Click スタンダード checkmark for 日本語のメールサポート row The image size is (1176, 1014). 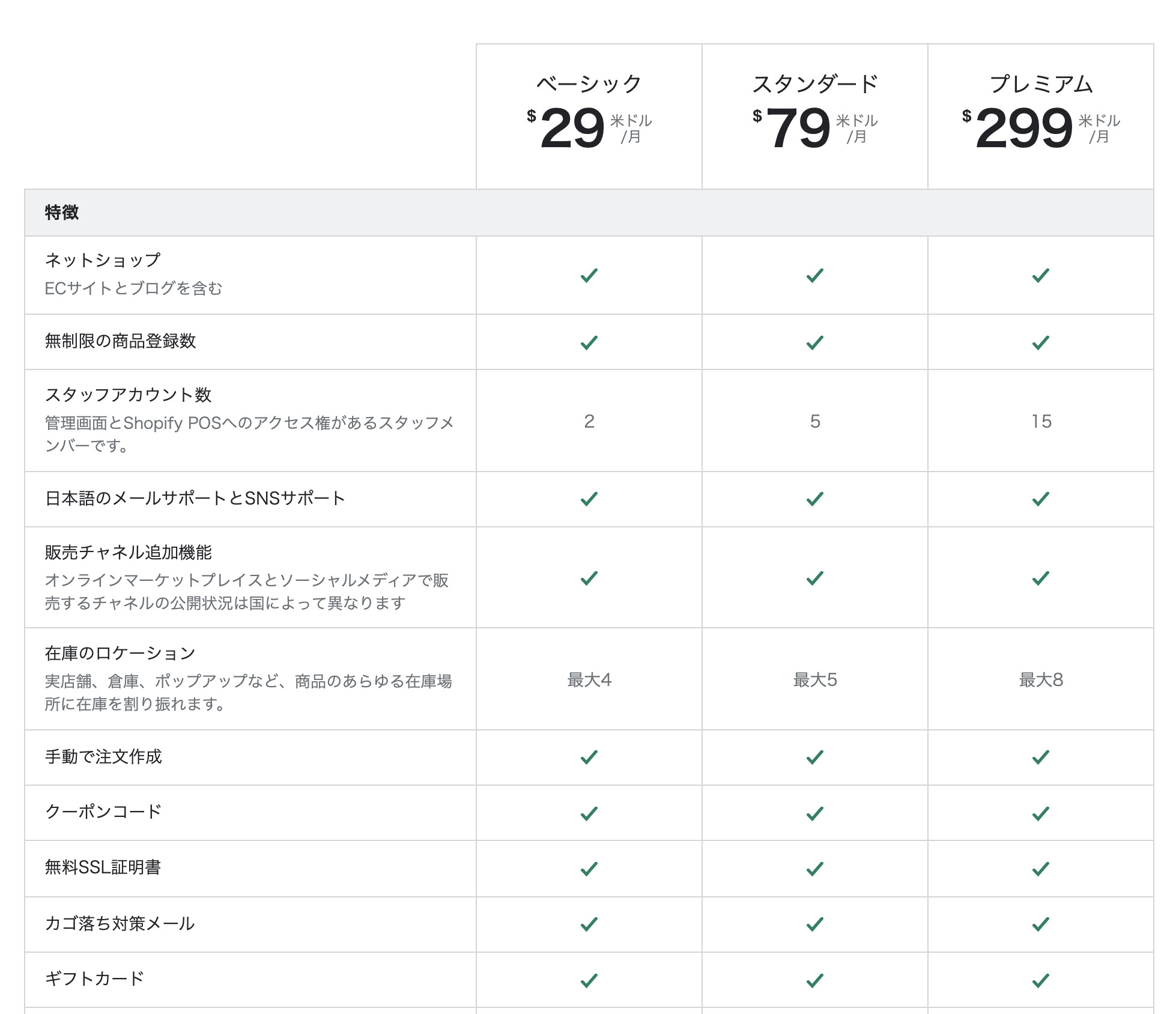coord(814,499)
